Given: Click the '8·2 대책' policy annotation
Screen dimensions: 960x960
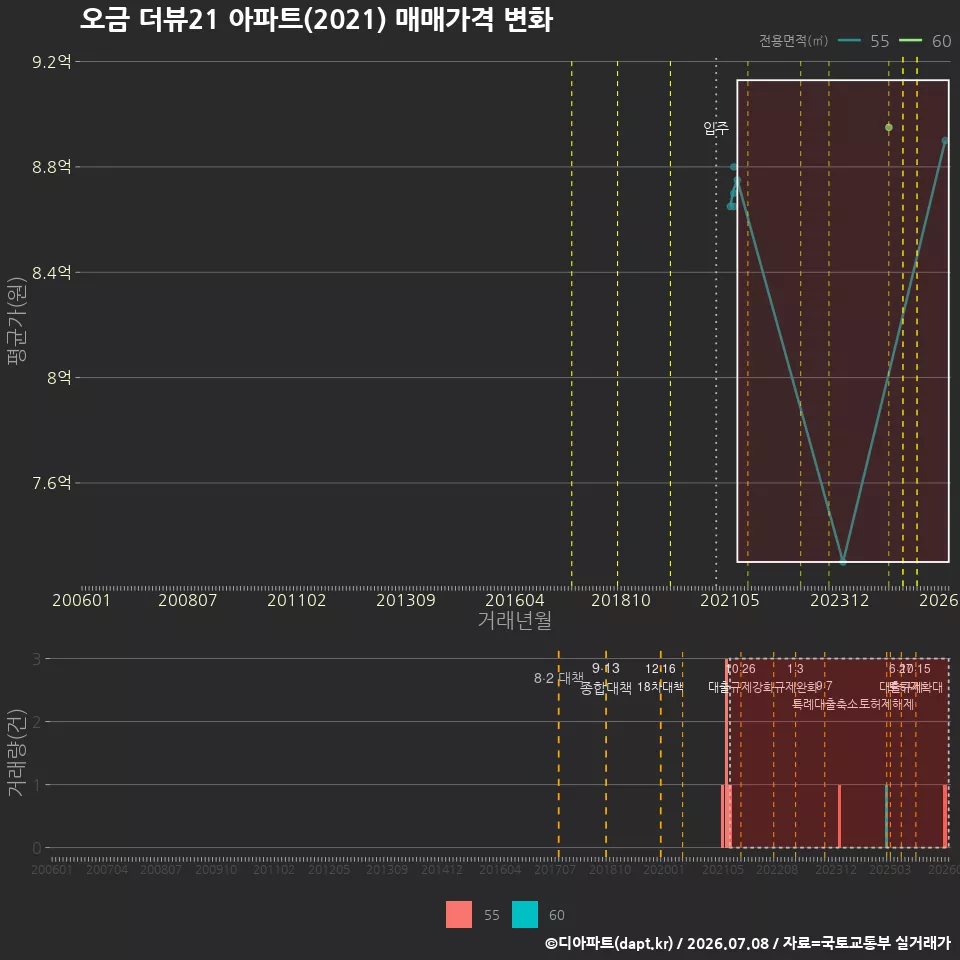Looking at the screenshot, I should [558, 678].
